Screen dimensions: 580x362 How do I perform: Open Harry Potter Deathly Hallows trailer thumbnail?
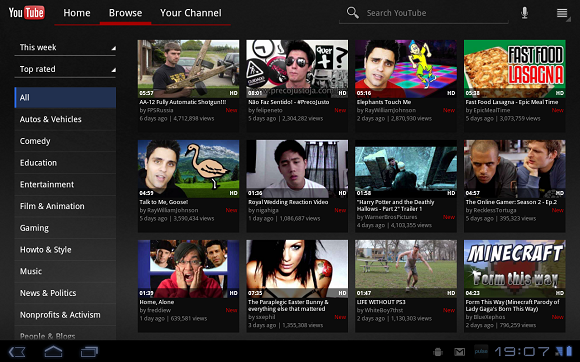click(x=406, y=169)
